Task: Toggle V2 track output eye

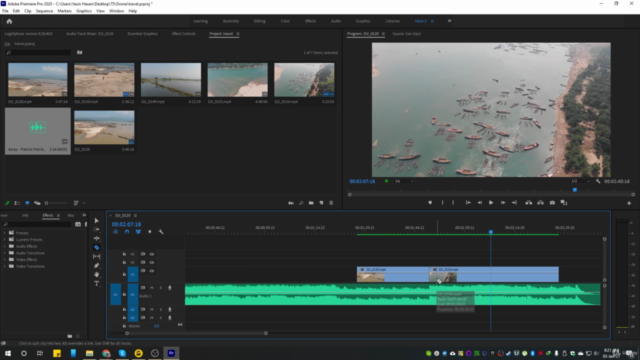Action: point(152,262)
